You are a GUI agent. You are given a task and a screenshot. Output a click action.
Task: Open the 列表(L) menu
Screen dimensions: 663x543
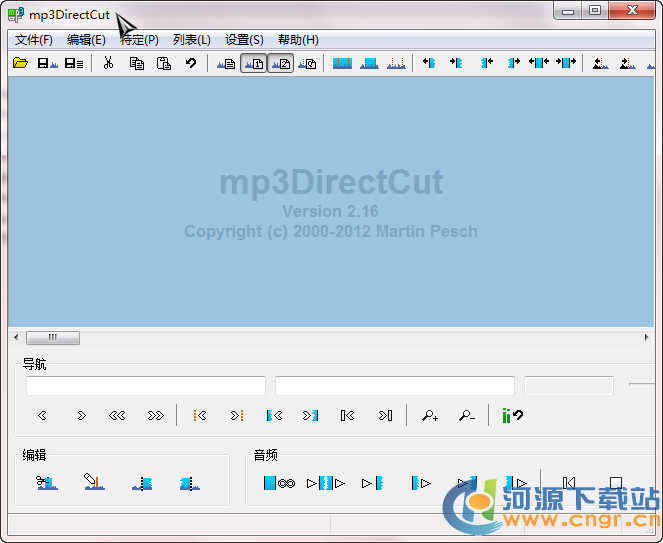click(191, 40)
